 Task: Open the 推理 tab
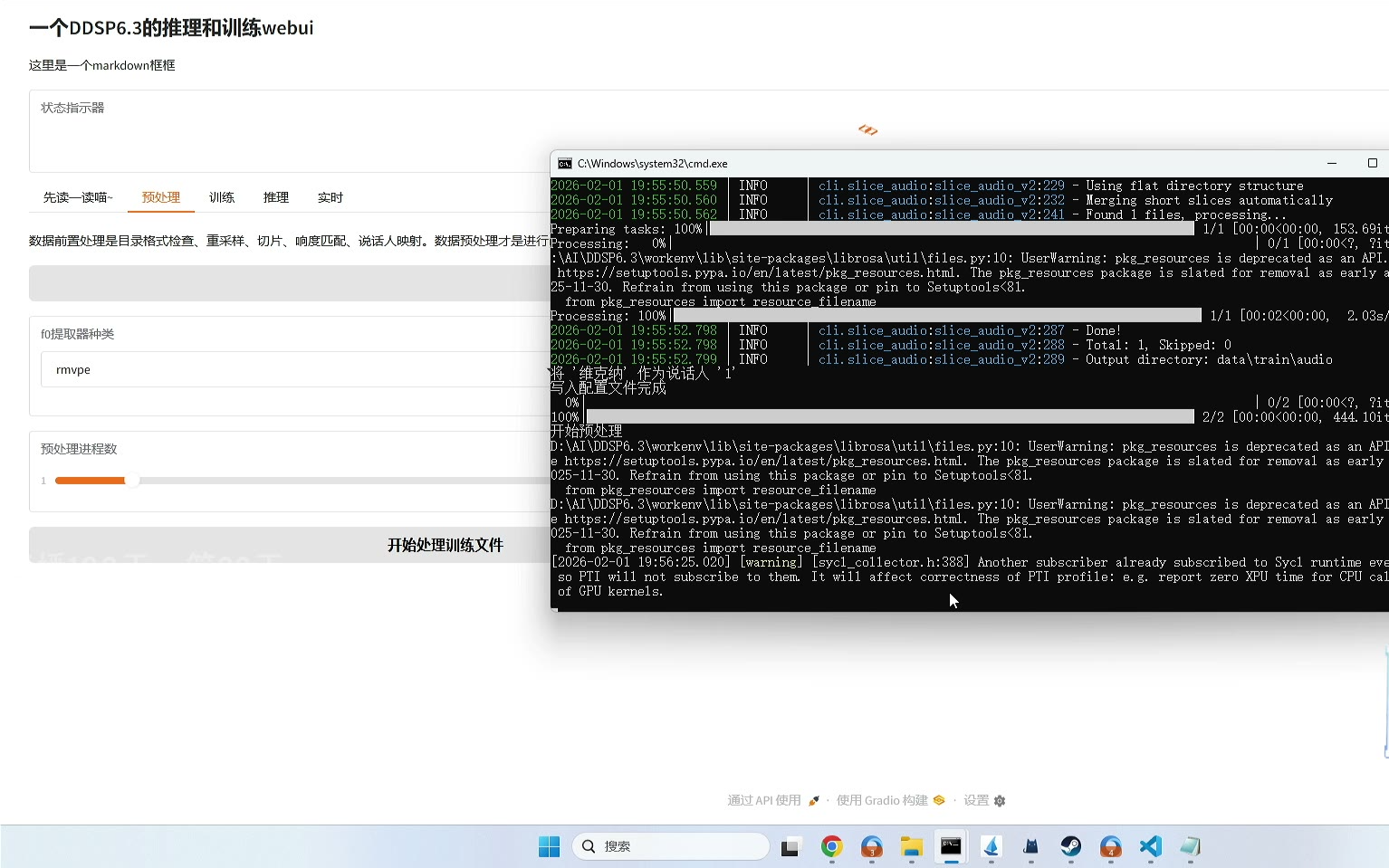click(x=276, y=197)
